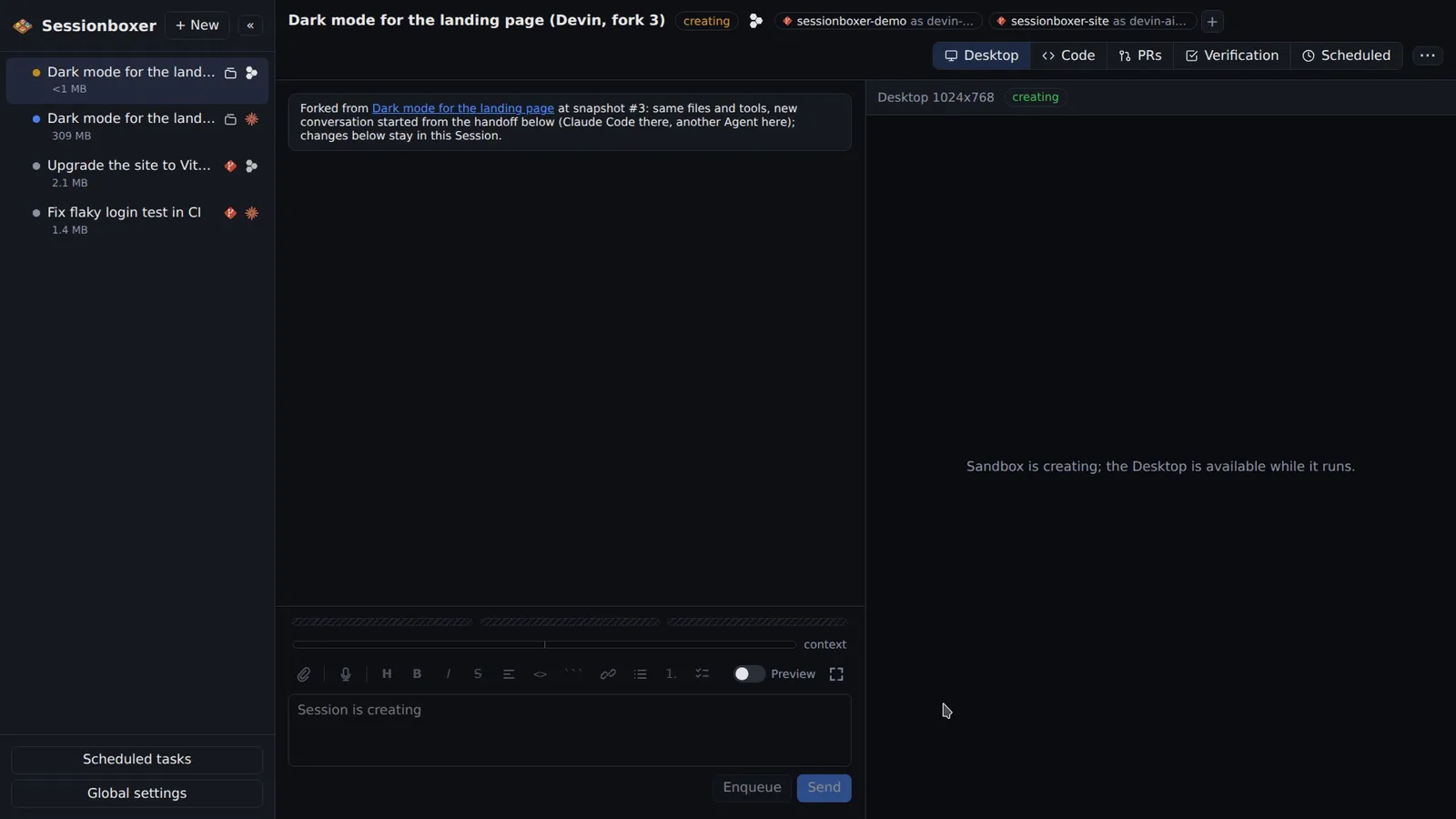Click the session title 'Dark mode for the landing page (Devin, fork 3)'

click(477, 20)
